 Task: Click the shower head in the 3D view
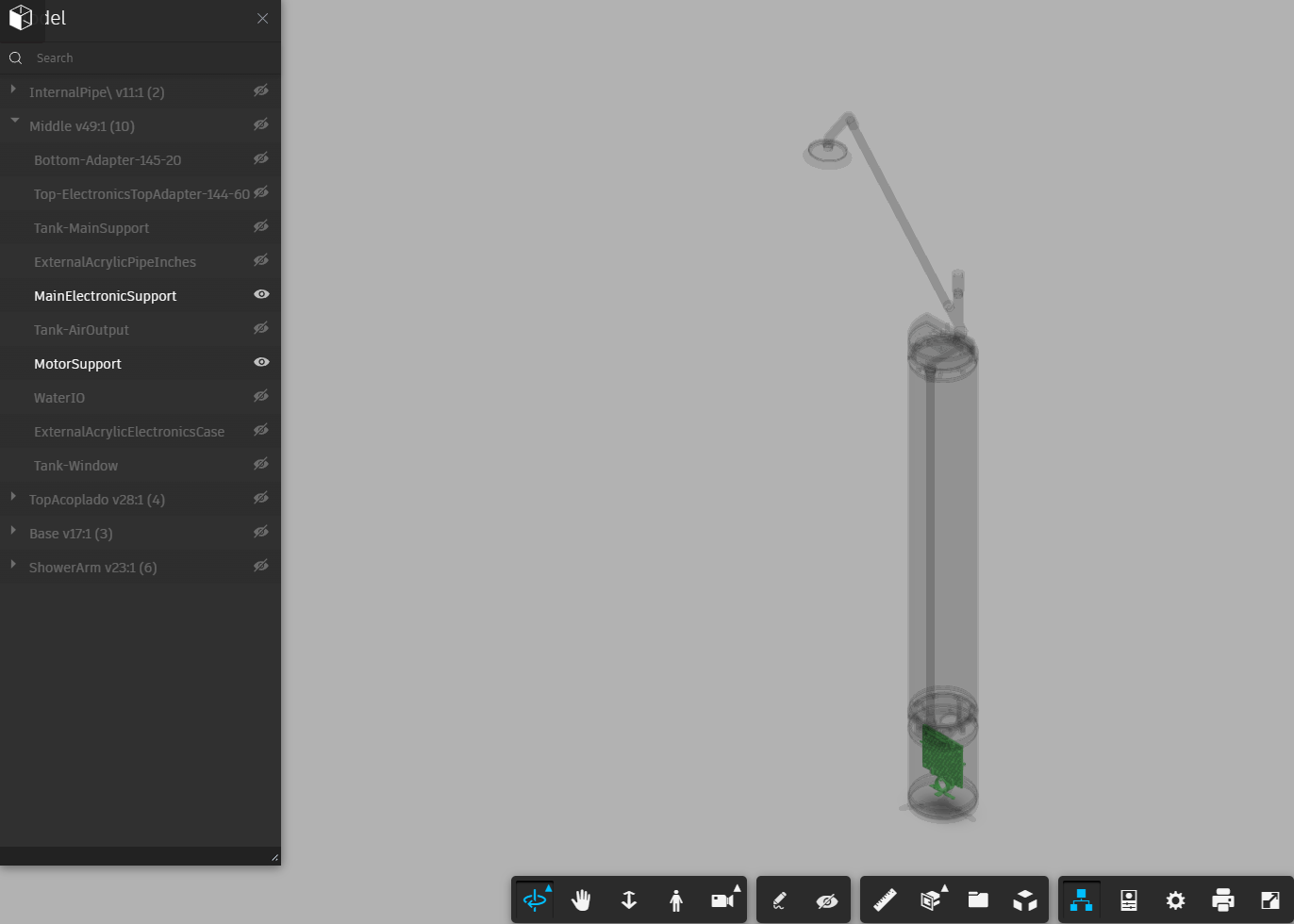tap(827, 153)
